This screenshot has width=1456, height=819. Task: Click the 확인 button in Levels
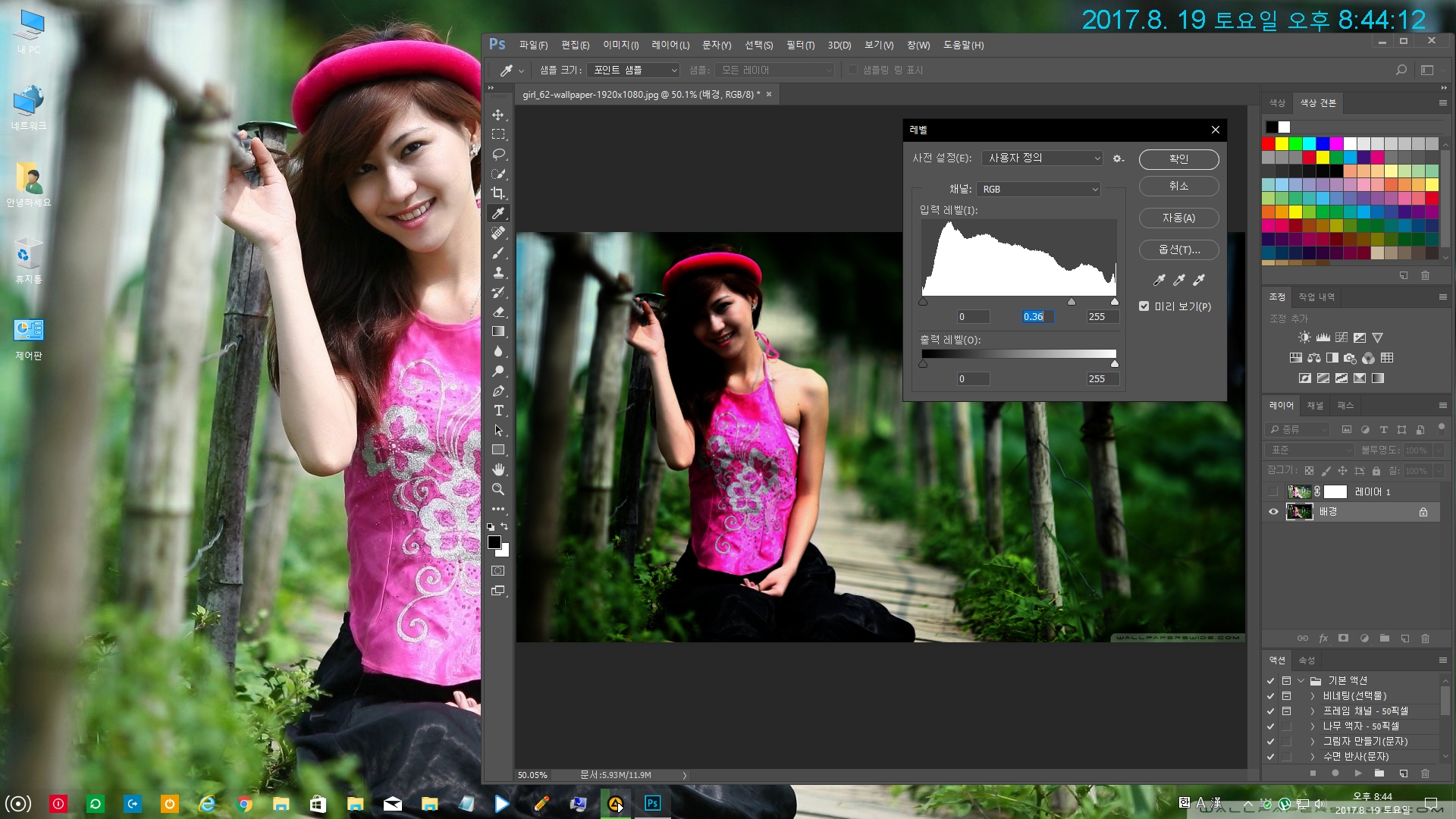coord(1178,159)
